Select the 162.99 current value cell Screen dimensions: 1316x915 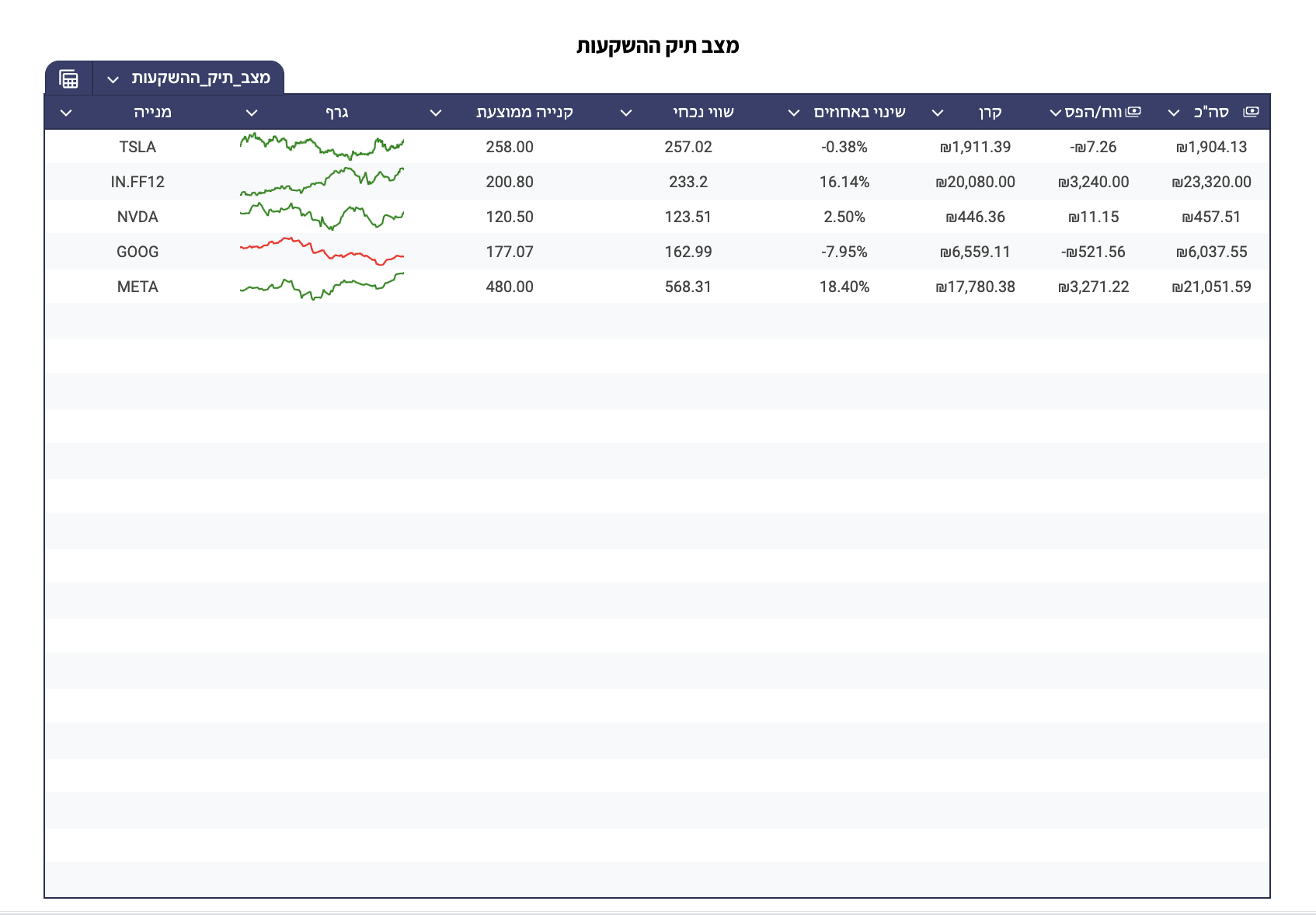[x=688, y=252]
